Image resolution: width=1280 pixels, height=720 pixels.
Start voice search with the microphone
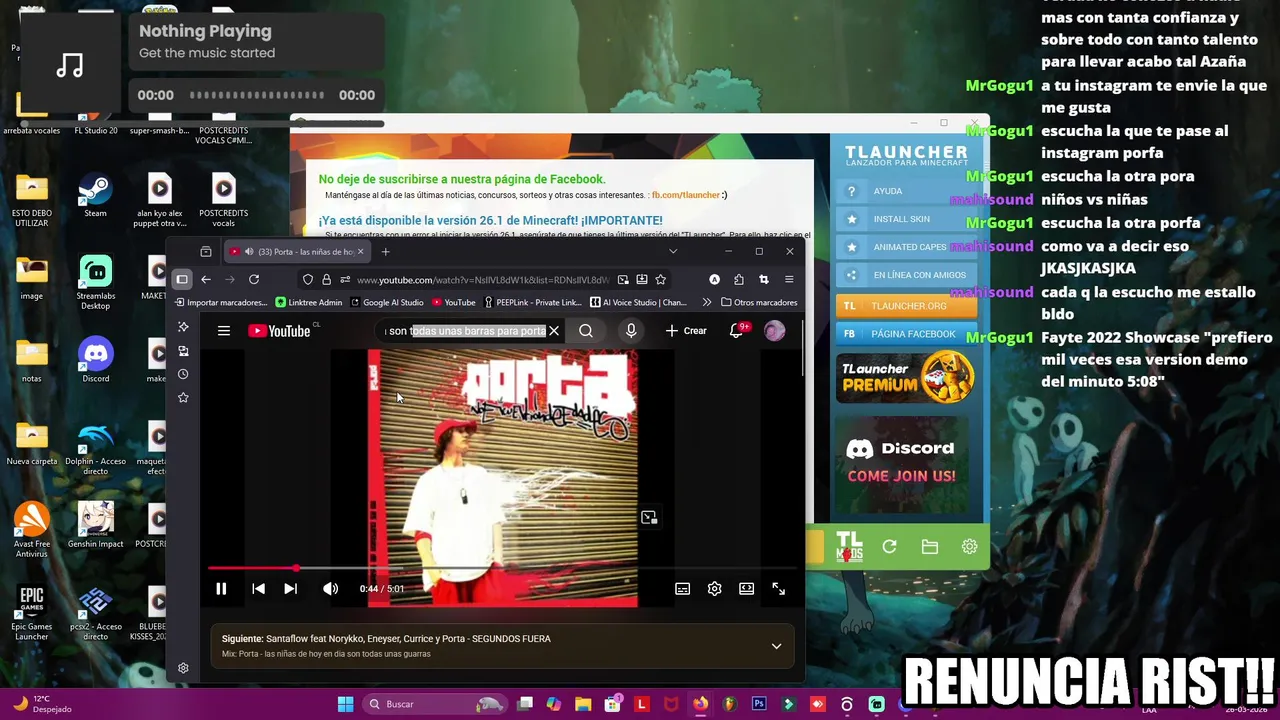631,331
